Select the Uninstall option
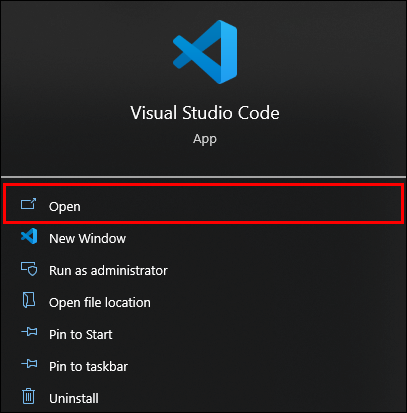 coord(74,398)
